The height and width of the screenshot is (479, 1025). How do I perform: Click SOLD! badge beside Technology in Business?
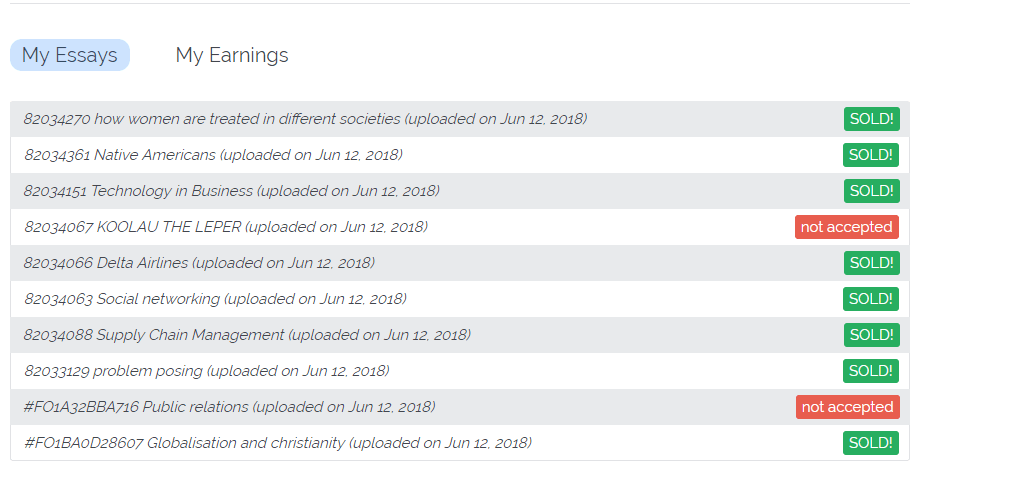pos(871,191)
